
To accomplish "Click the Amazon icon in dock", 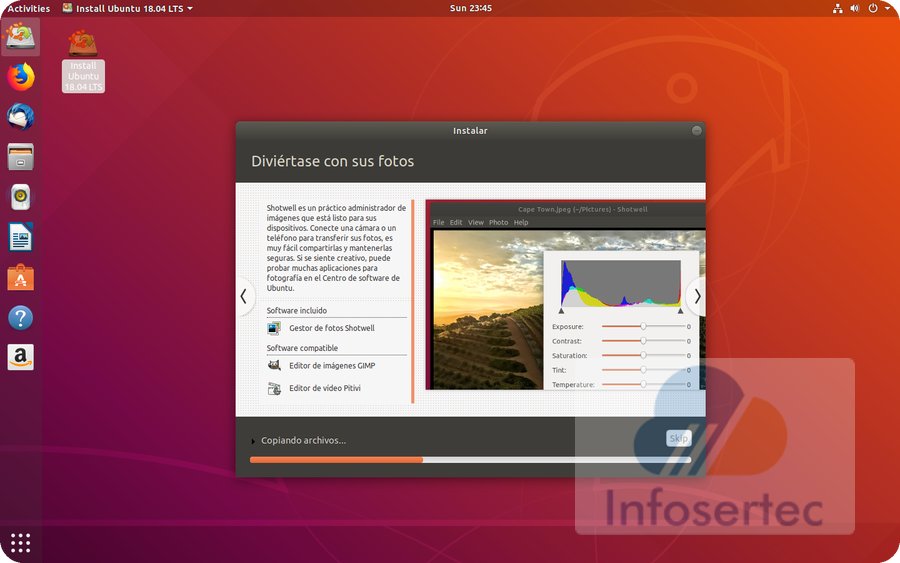I will (20, 357).
